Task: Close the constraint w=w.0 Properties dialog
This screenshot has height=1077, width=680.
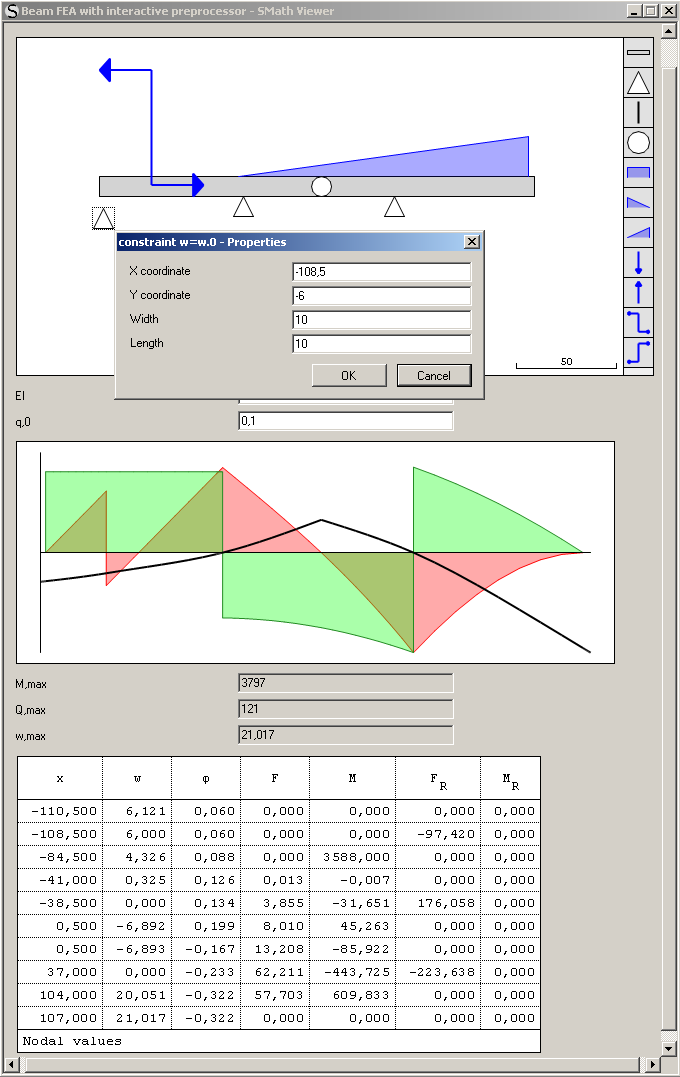Action: [472, 242]
